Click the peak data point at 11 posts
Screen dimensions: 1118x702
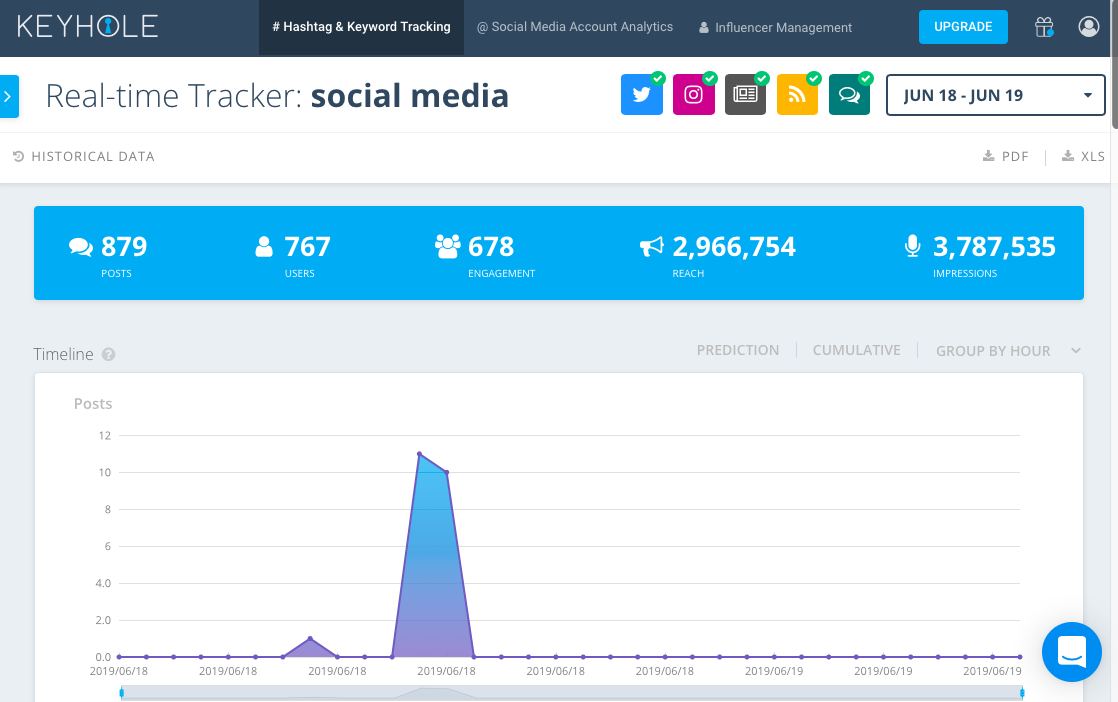(x=419, y=454)
